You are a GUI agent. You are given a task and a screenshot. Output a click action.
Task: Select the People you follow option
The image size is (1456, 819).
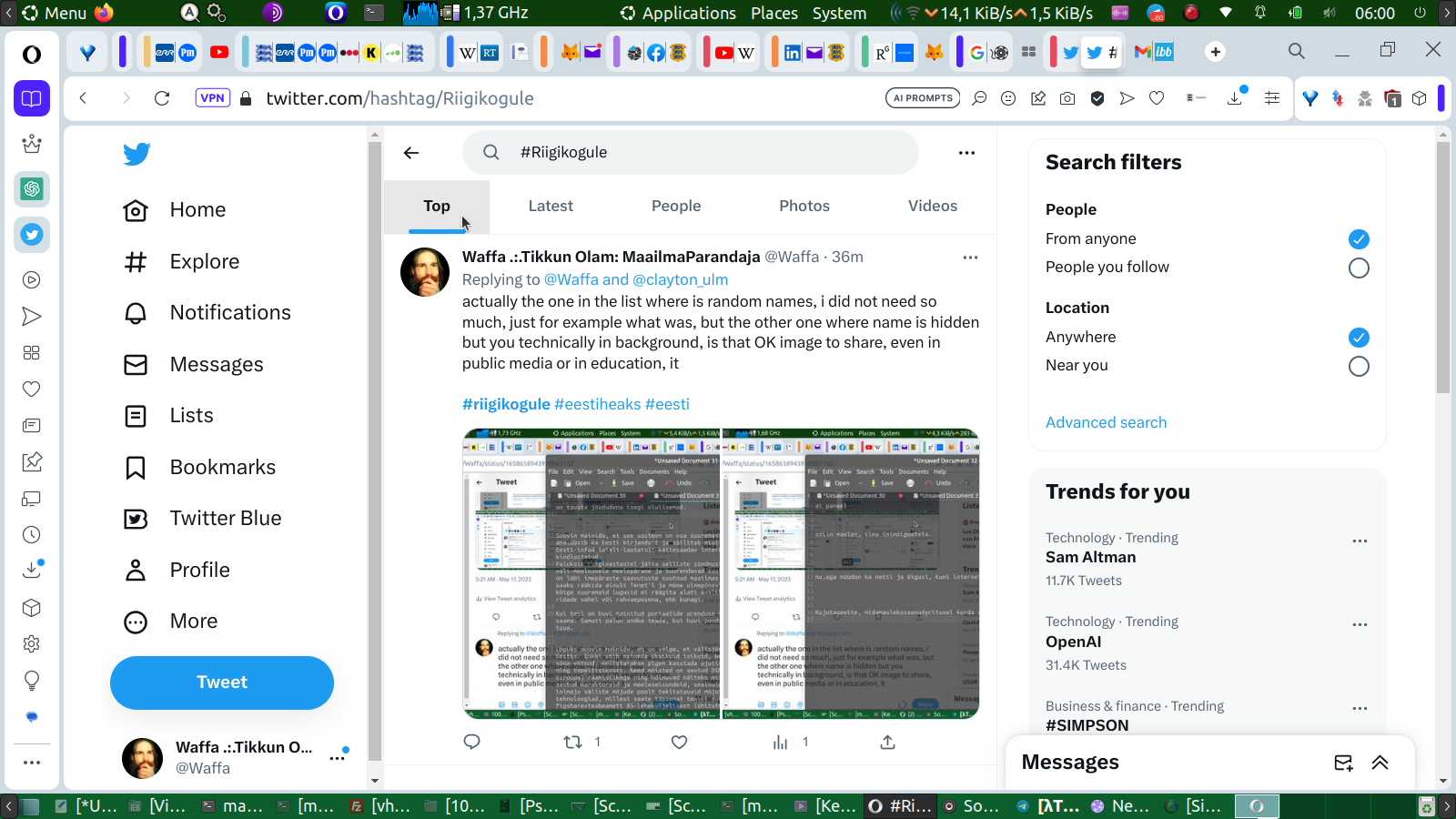[x=1359, y=268]
